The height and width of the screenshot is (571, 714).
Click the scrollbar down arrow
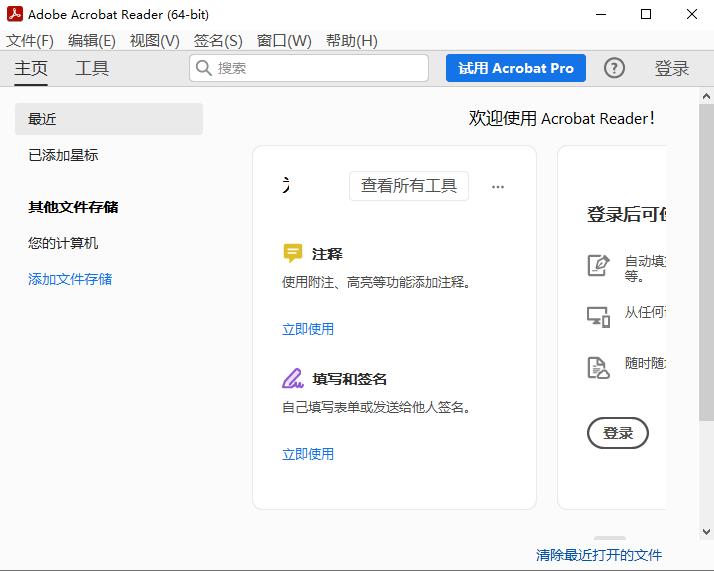click(x=706, y=532)
